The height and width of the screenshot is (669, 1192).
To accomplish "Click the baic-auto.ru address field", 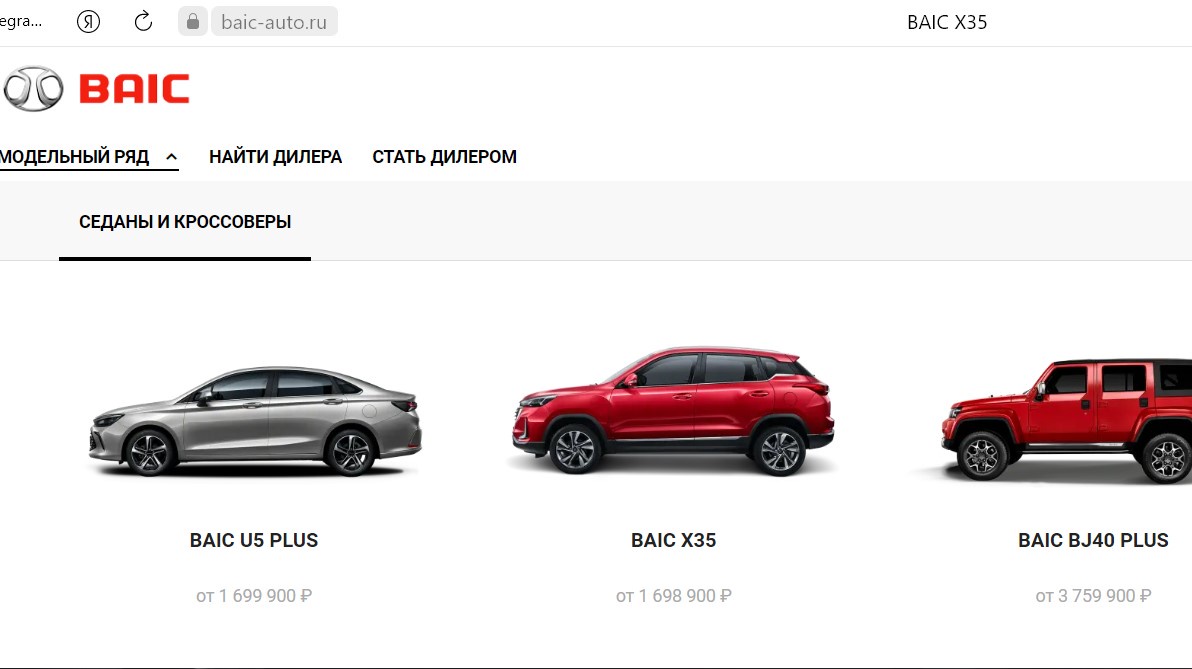I will click(x=274, y=22).
